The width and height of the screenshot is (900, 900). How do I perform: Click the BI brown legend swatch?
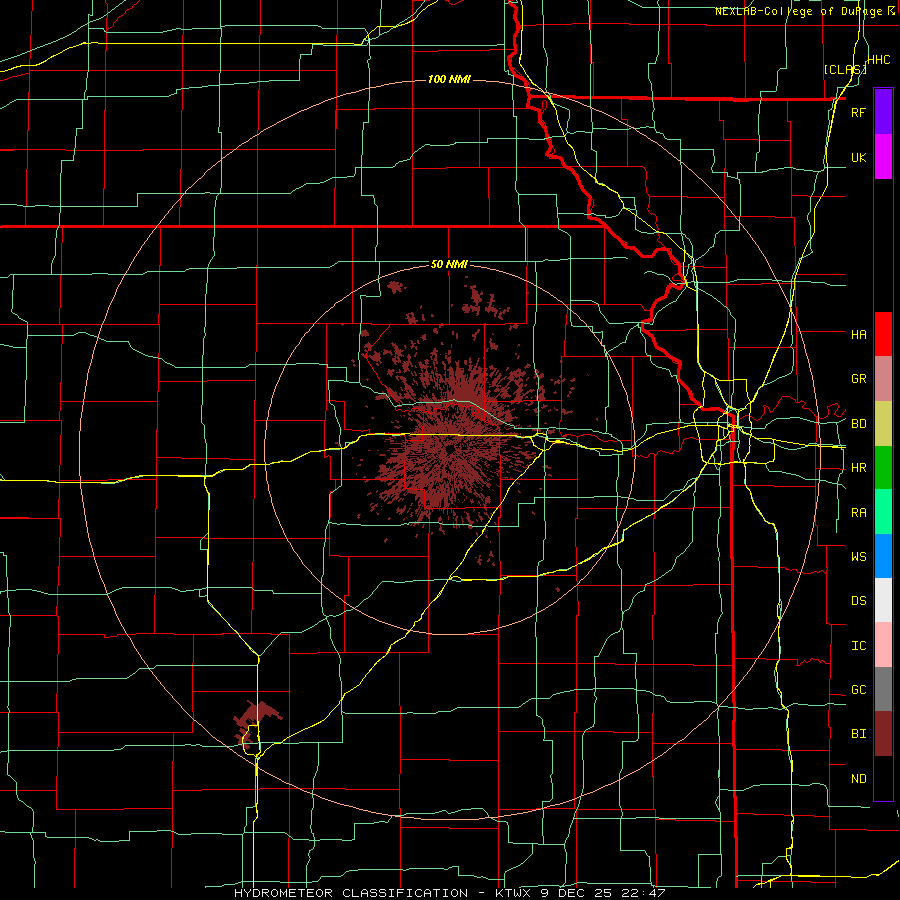coord(883,734)
